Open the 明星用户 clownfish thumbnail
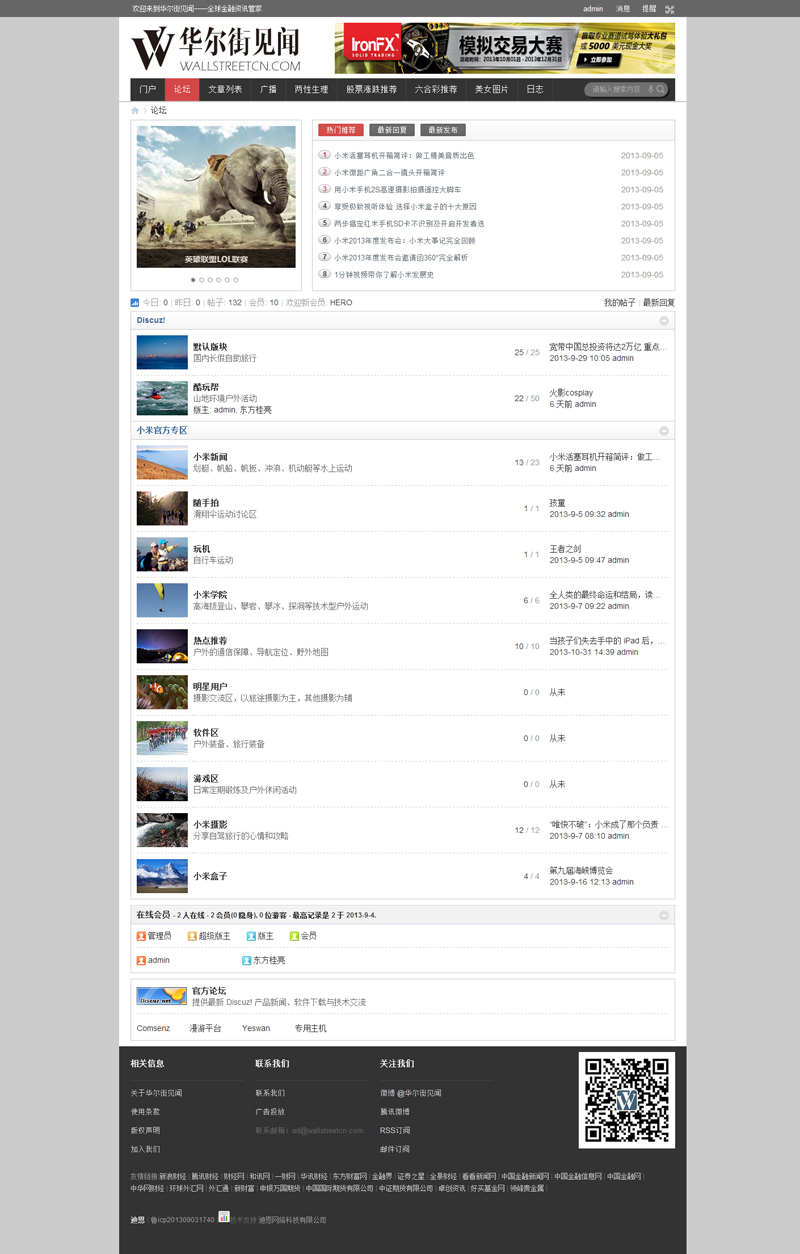Screen dimensions: 800x1254 [x=162, y=692]
